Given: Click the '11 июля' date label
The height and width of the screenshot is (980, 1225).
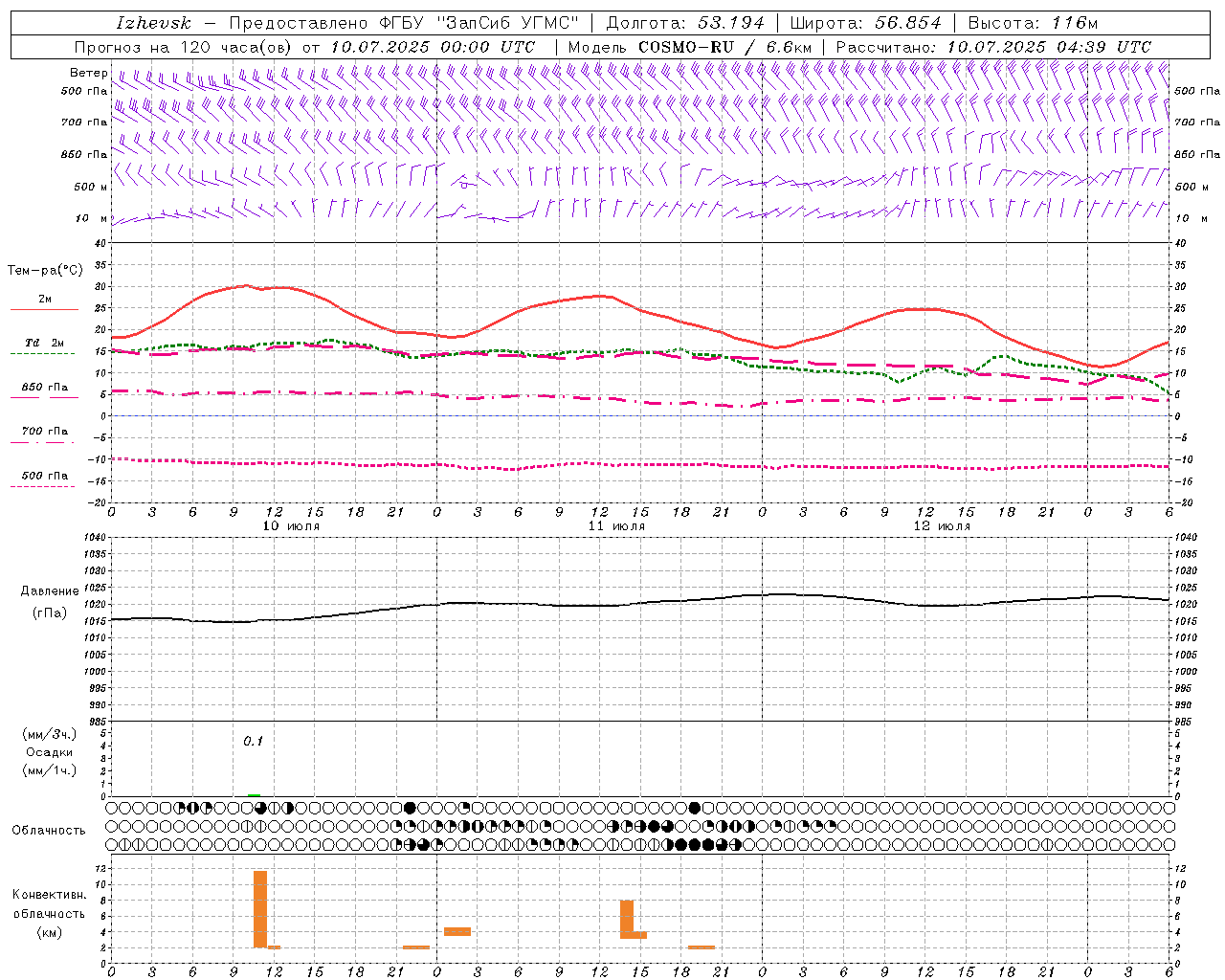Looking at the screenshot, I should pos(616,525).
